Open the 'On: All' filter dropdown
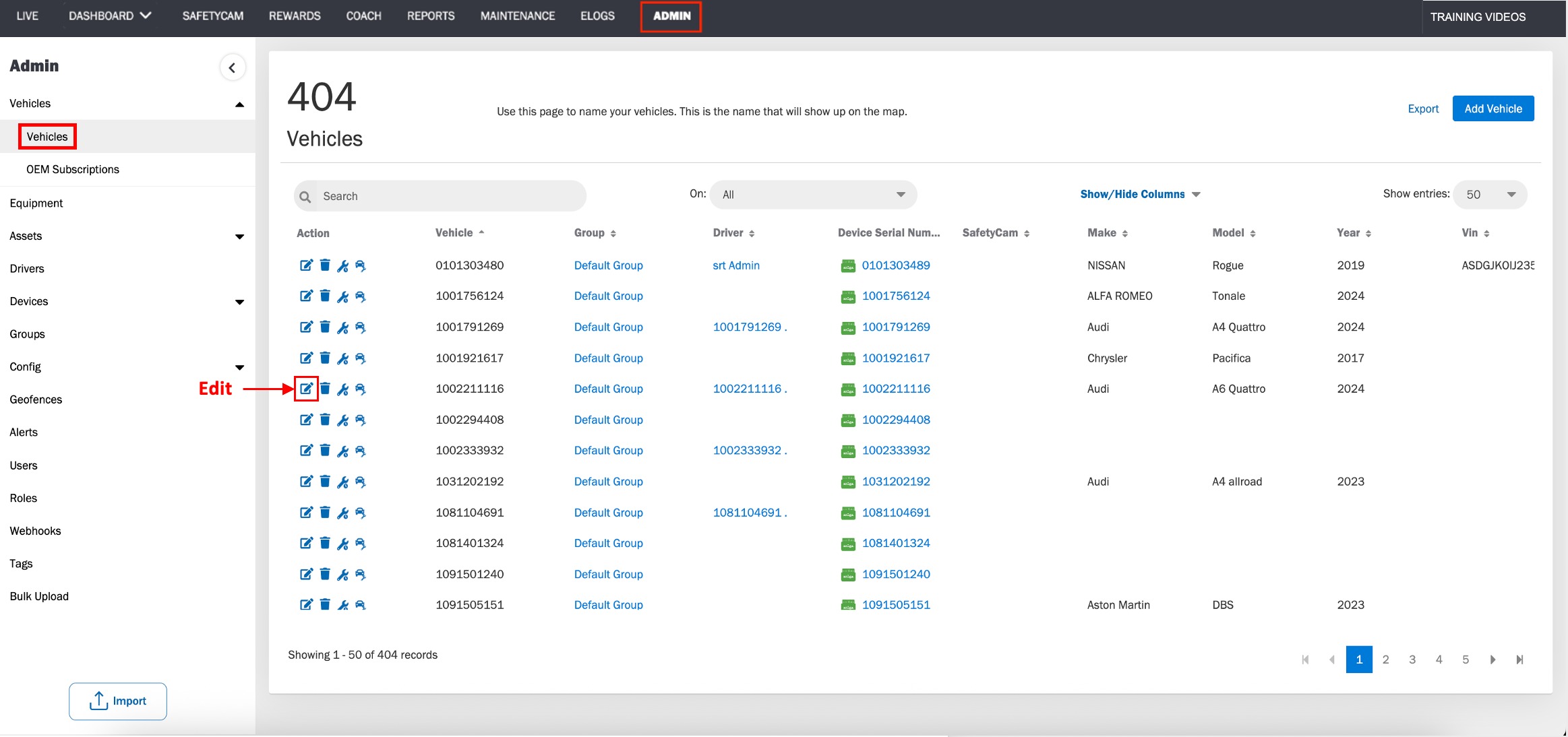Screen dimensions: 1568x737 tap(813, 195)
